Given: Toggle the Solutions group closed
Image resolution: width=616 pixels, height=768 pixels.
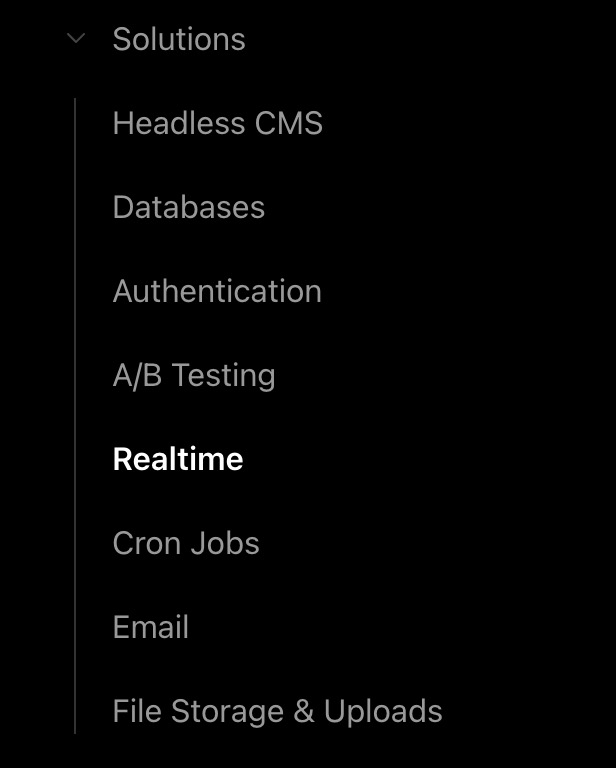Looking at the screenshot, I should (75, 39).
